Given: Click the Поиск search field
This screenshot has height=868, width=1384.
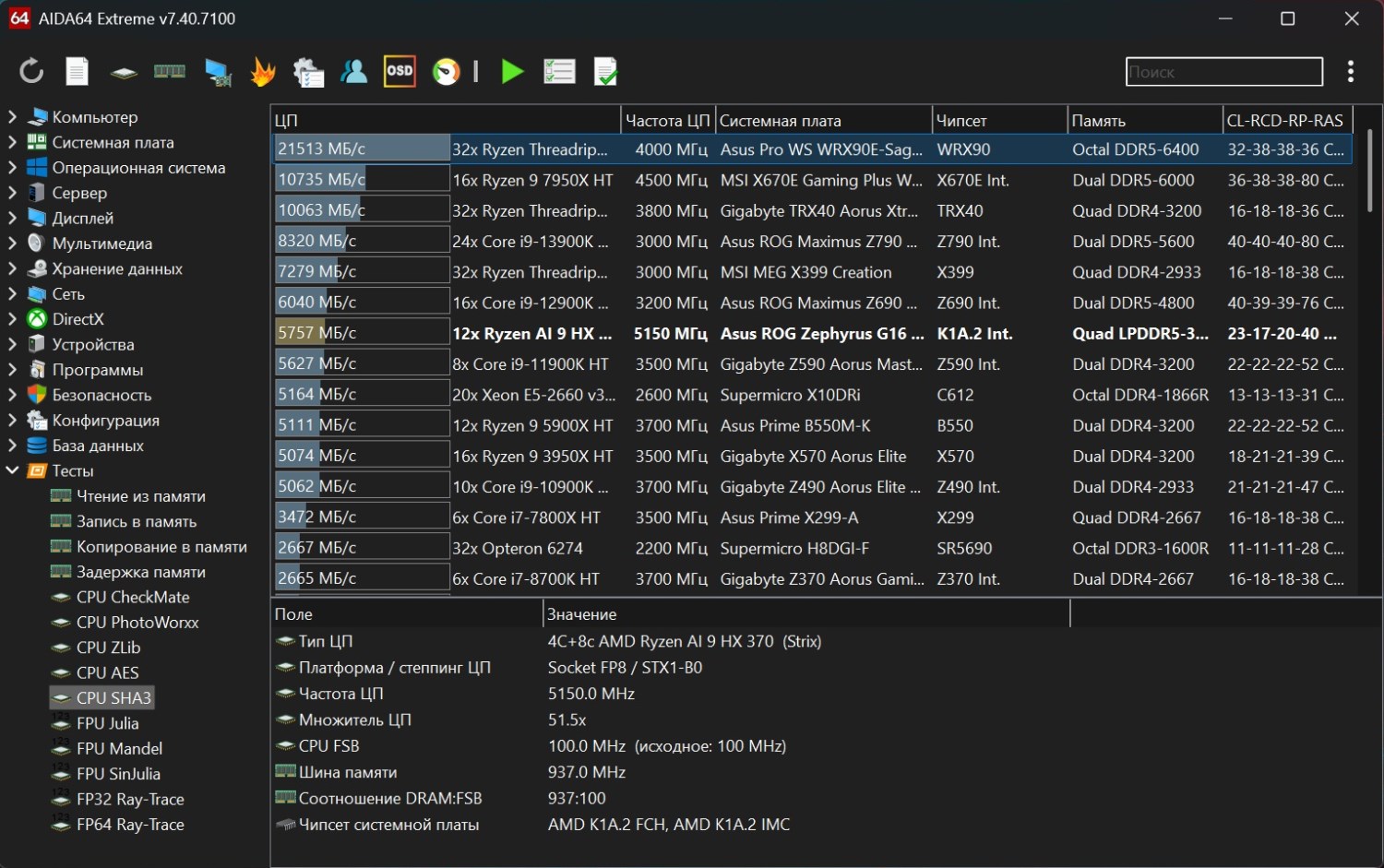Looking at the screenshot, I should point(1223,72).
